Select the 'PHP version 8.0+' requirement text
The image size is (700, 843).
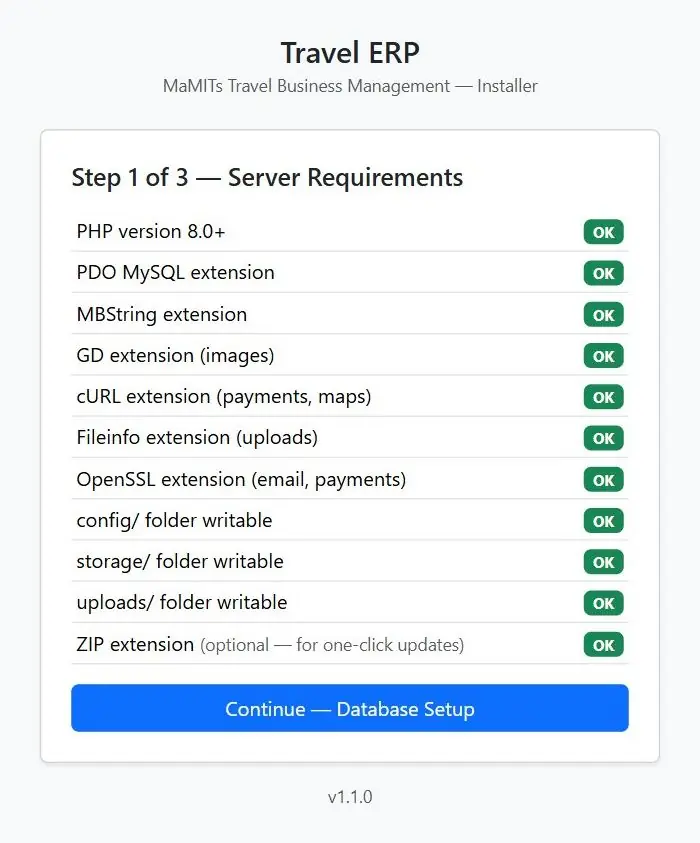click(151, 232)
